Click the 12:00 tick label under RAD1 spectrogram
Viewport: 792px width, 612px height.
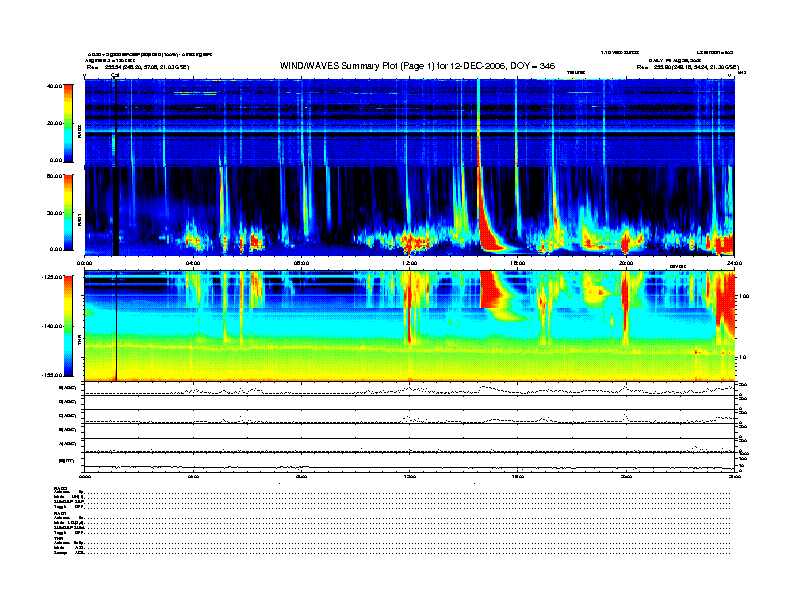coord(410,263)
